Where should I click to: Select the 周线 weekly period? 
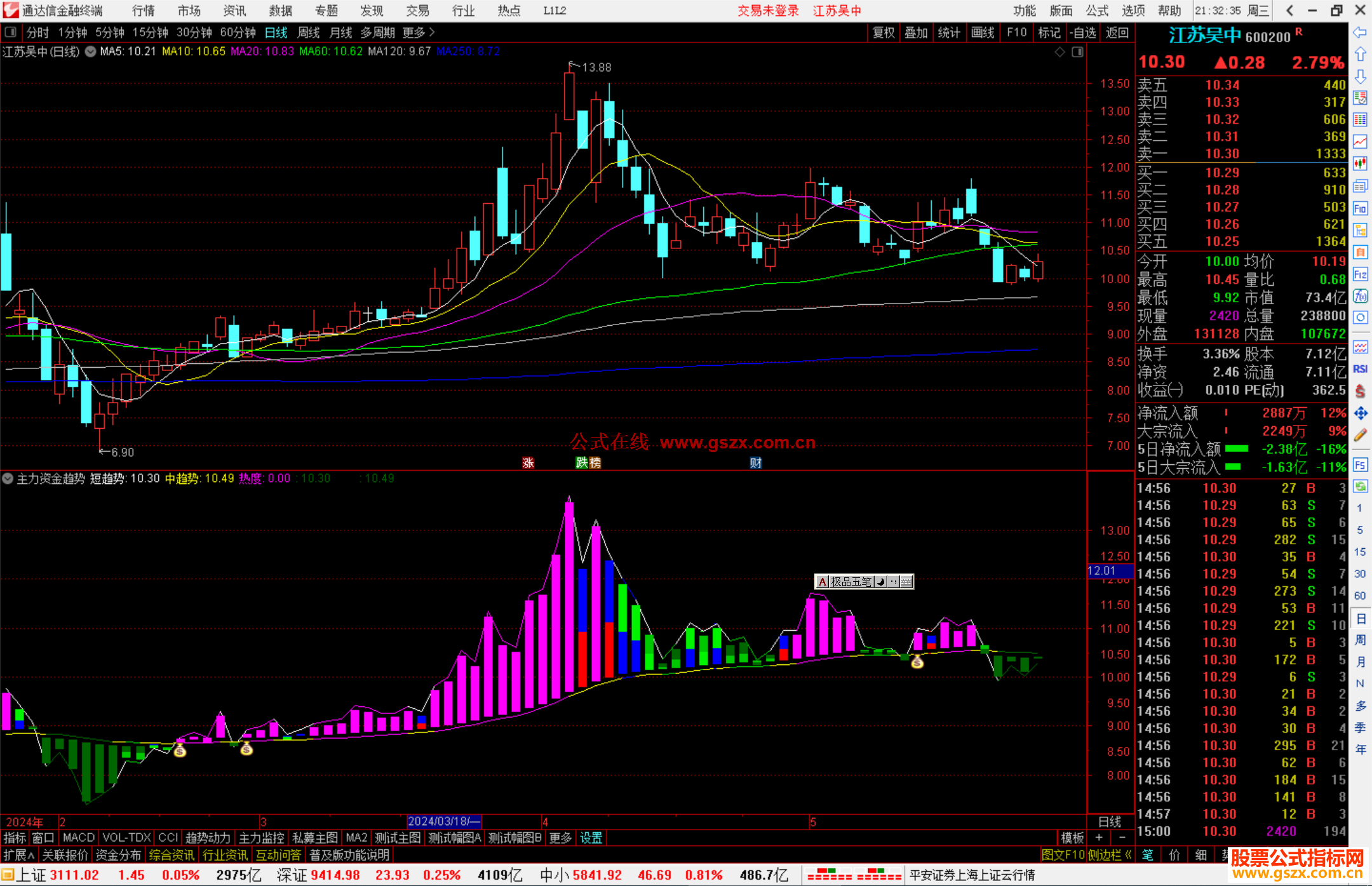309,32
